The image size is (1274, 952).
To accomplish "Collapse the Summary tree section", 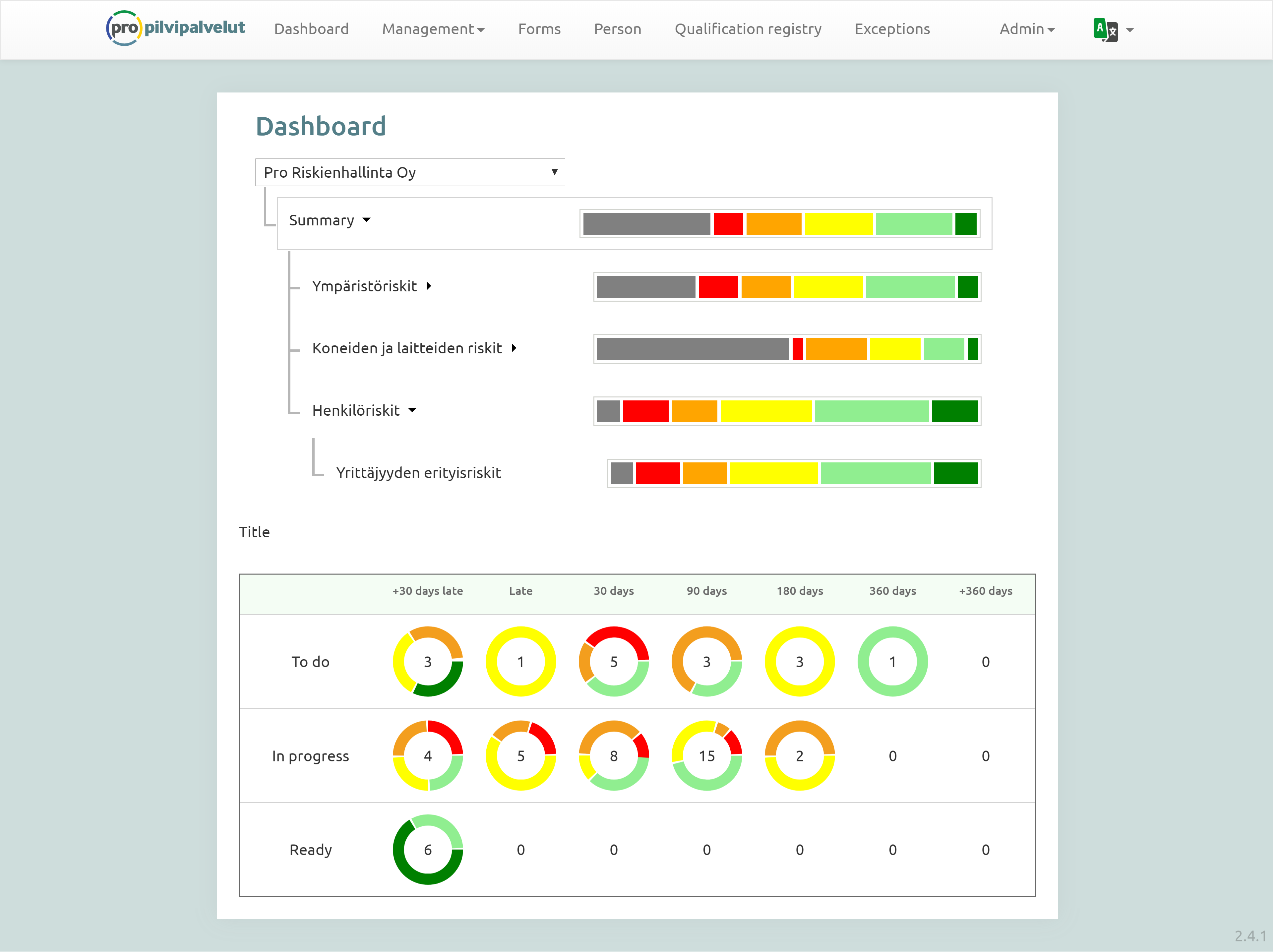I will pos(366,220).
